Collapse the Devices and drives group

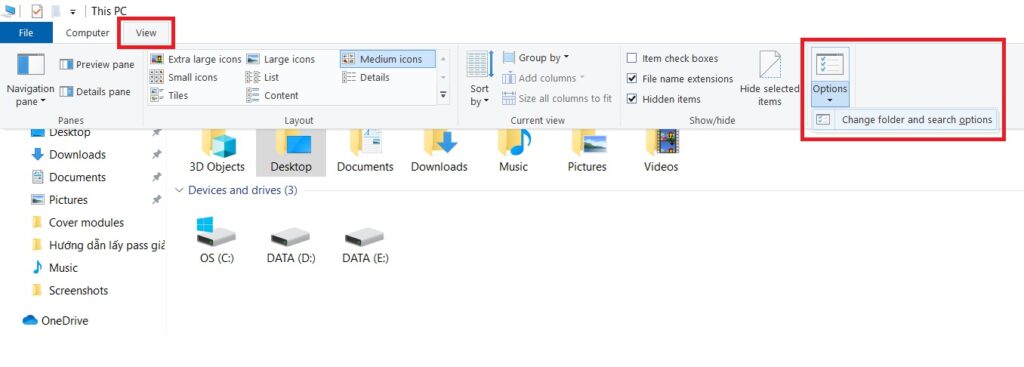coord(179,190)
